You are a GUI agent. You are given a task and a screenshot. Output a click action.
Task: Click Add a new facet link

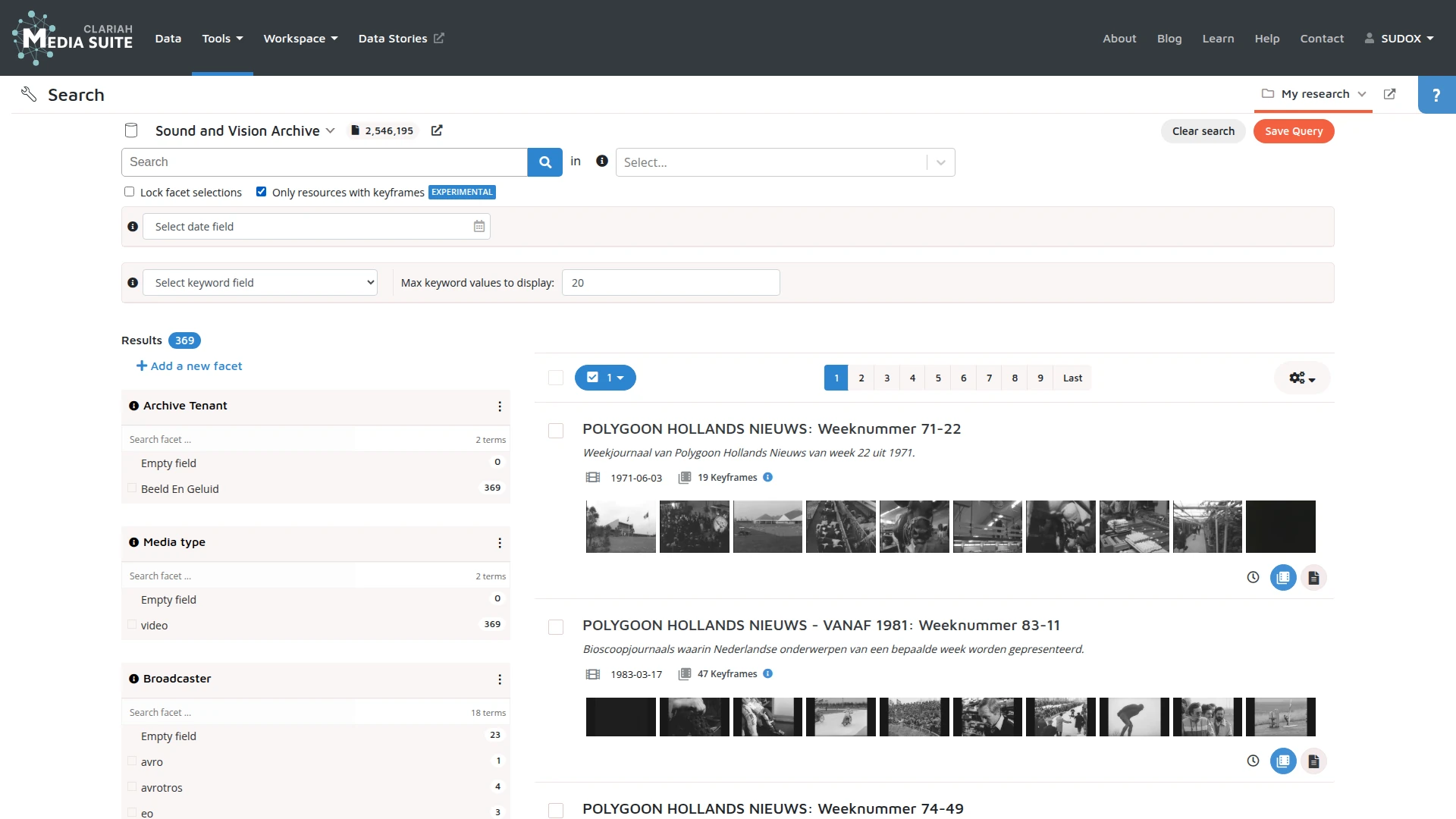click(190, 366)
